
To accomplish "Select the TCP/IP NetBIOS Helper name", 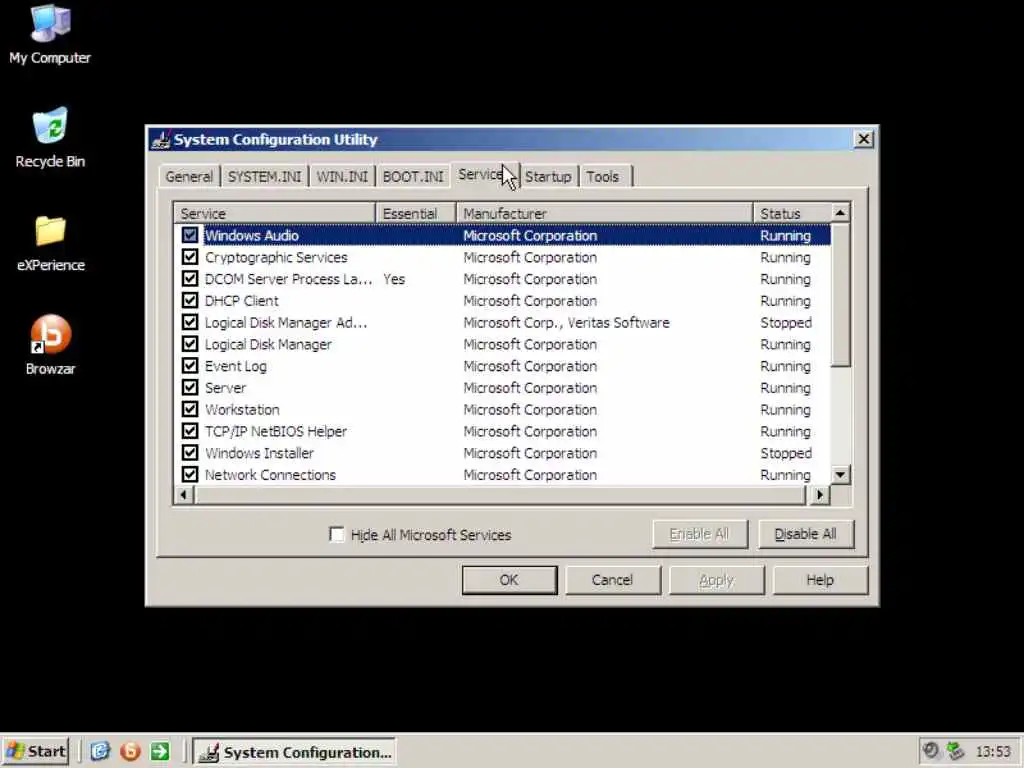I will [276, 431].
